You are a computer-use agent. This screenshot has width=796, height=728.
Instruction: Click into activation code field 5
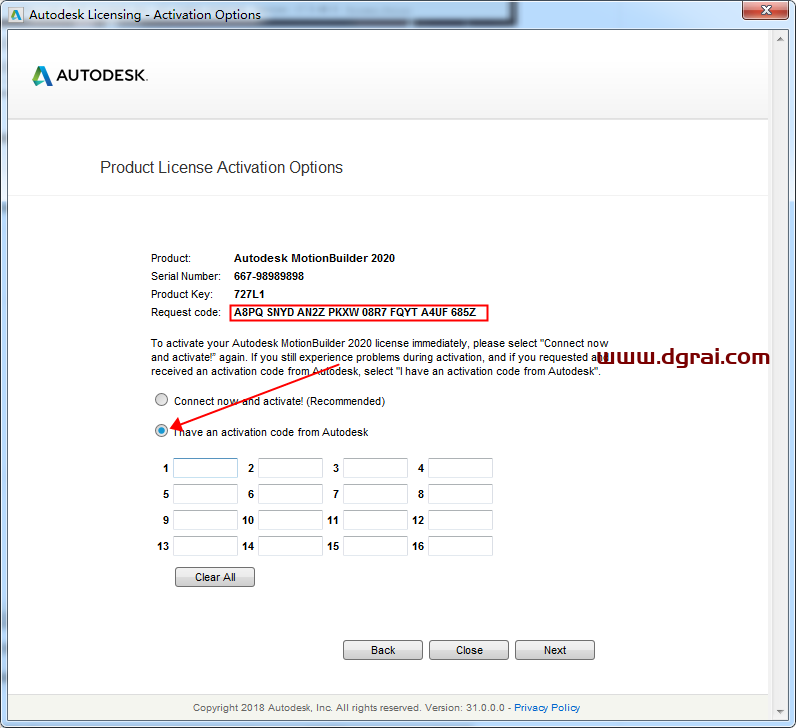tap(205, 494)
